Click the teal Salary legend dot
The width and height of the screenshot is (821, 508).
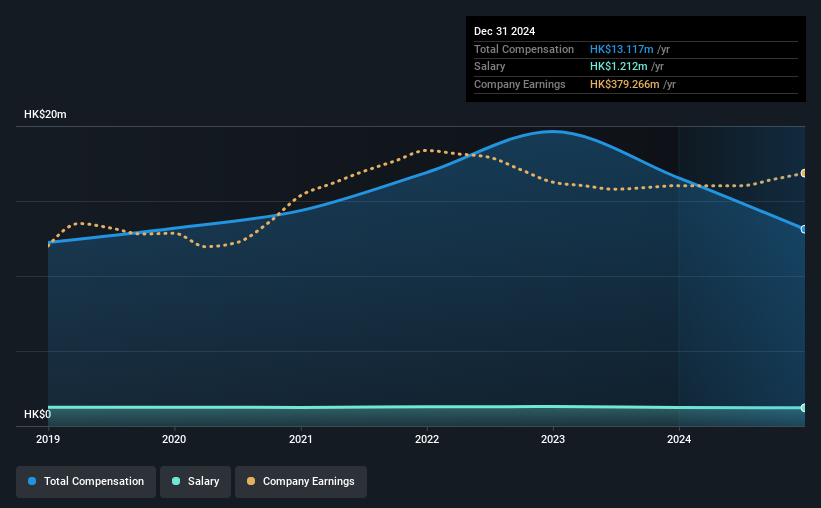tap(176, 481)
